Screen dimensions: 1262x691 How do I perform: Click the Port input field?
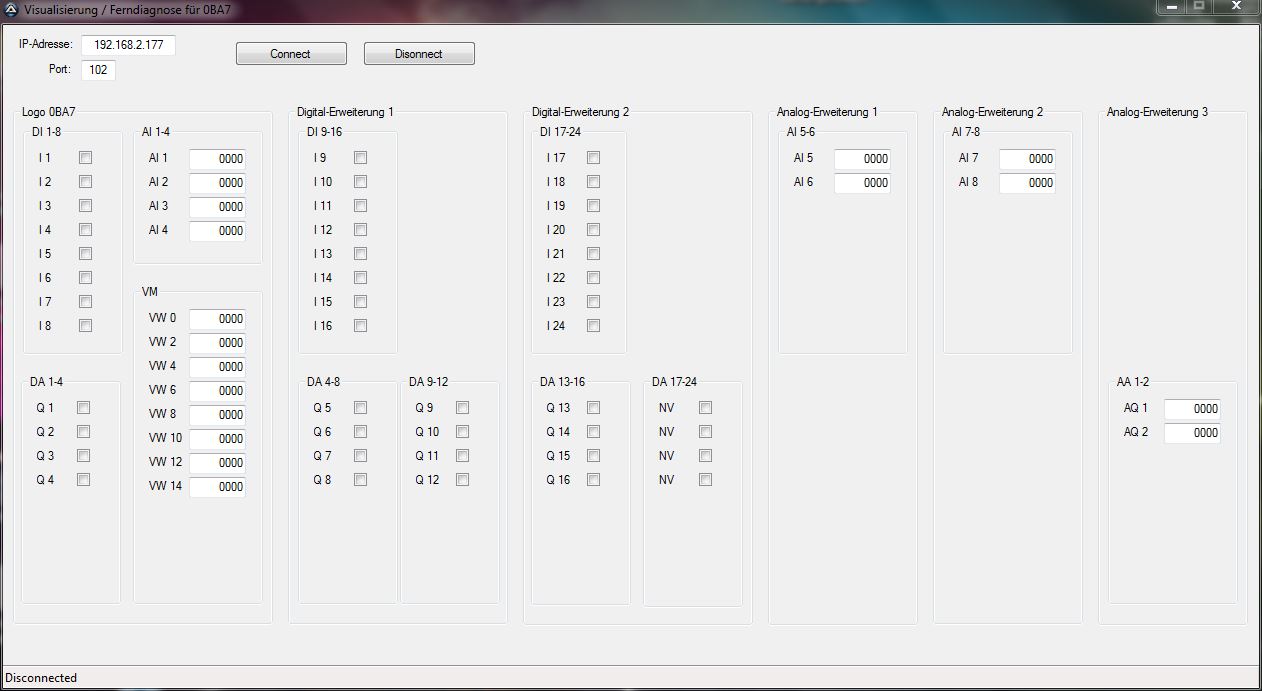(98, 70)
